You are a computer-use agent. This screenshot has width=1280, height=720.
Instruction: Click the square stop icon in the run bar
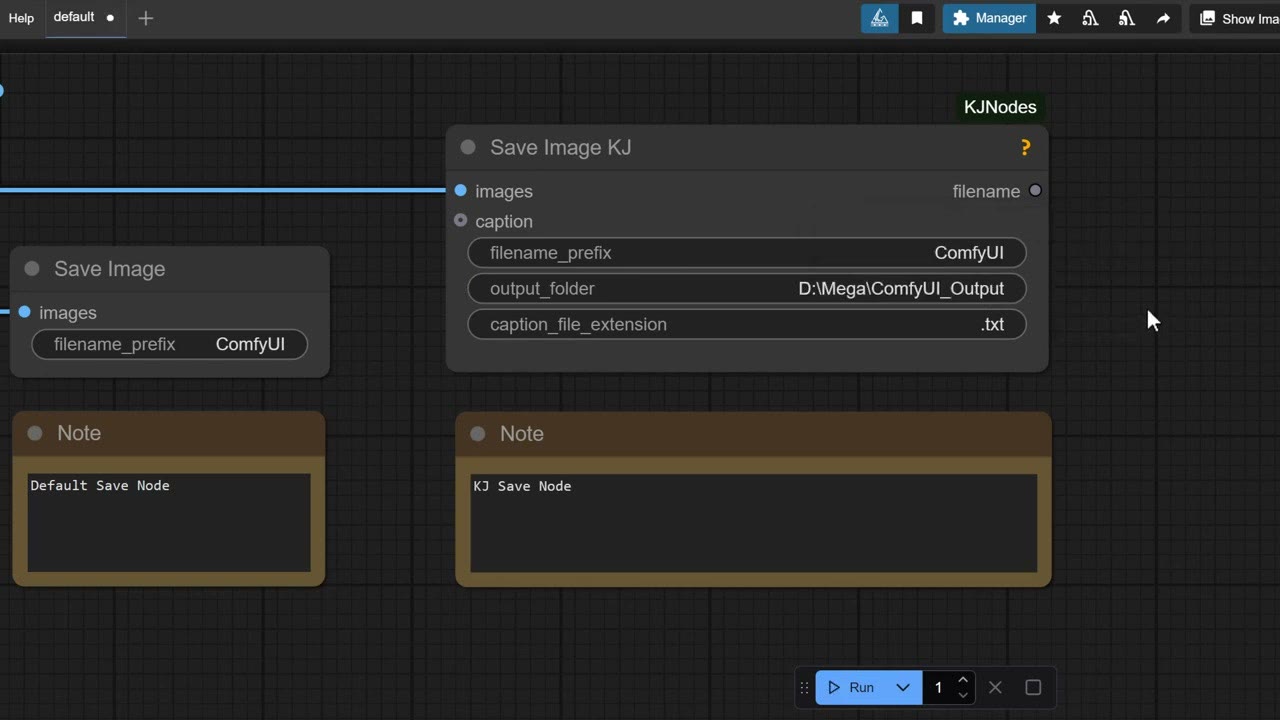(1033, 687)
